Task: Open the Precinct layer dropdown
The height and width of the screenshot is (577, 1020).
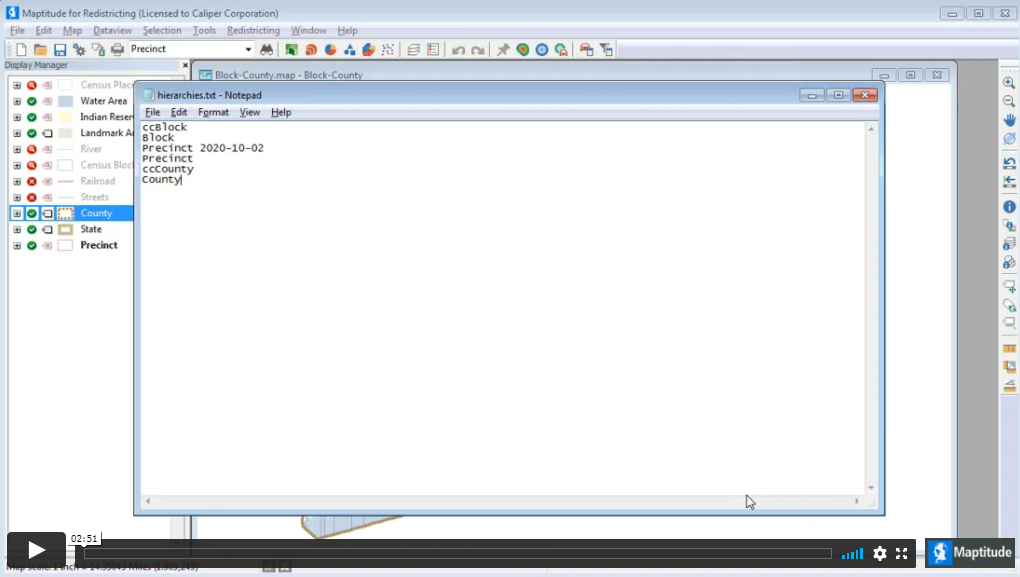Action: coord(249,49)
